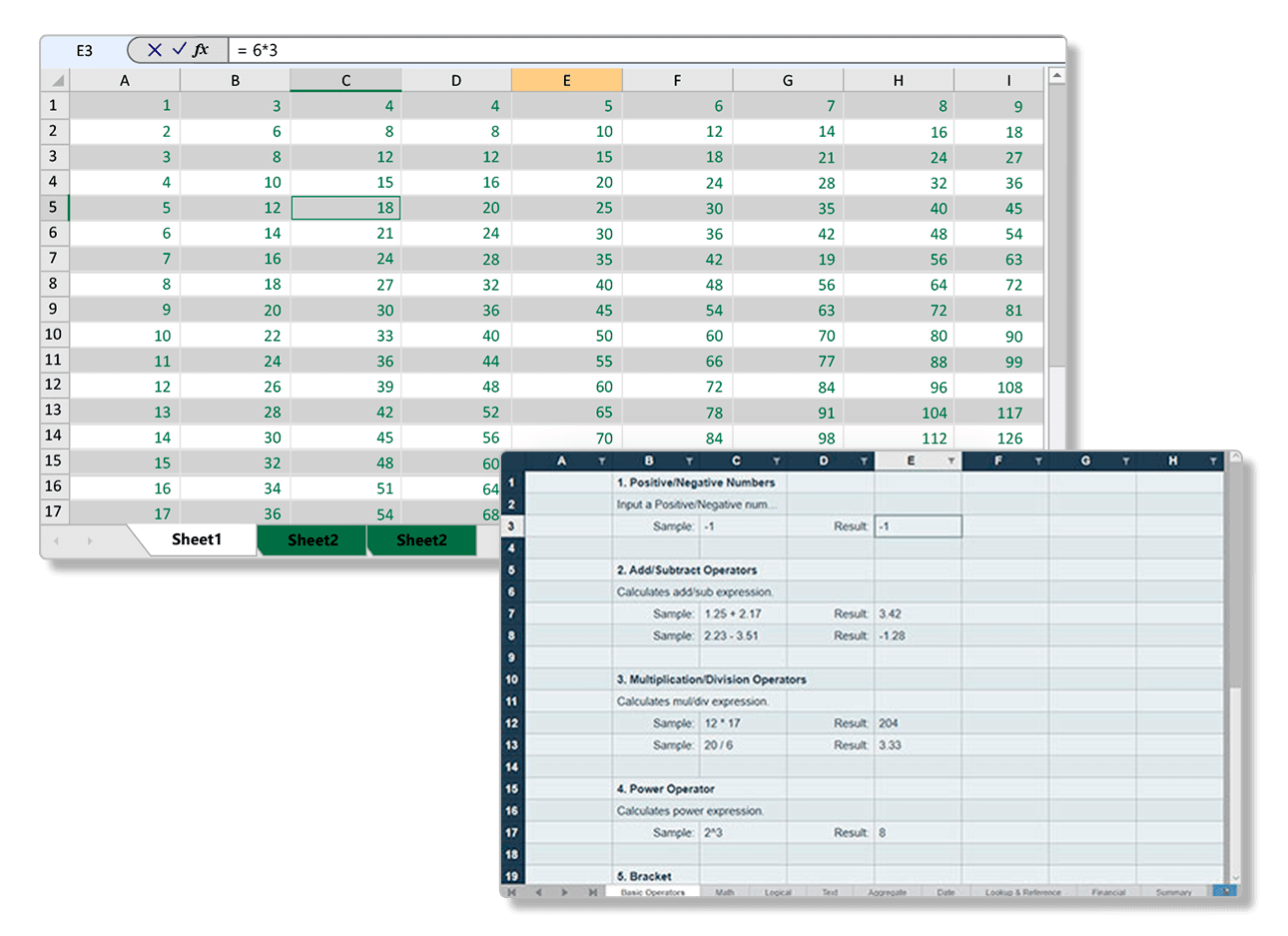Jump to the last sheet tab in the blue-header spreadsheet

[x=592, y=892]
